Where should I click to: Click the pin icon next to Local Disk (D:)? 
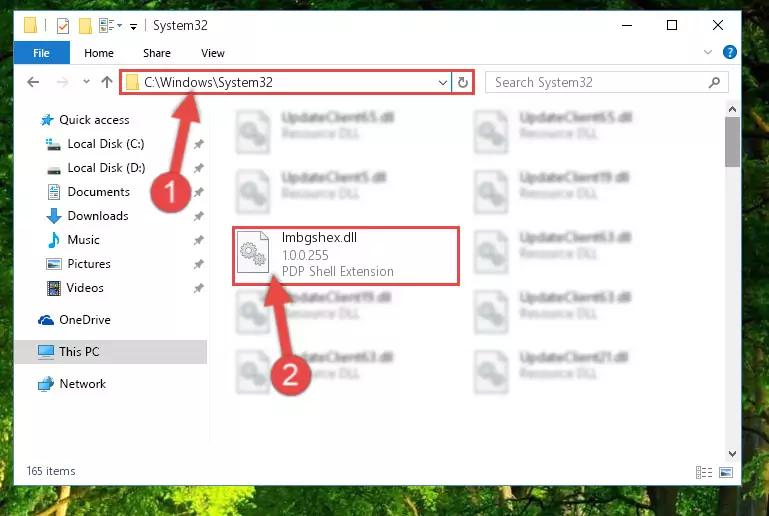[198, 168]
